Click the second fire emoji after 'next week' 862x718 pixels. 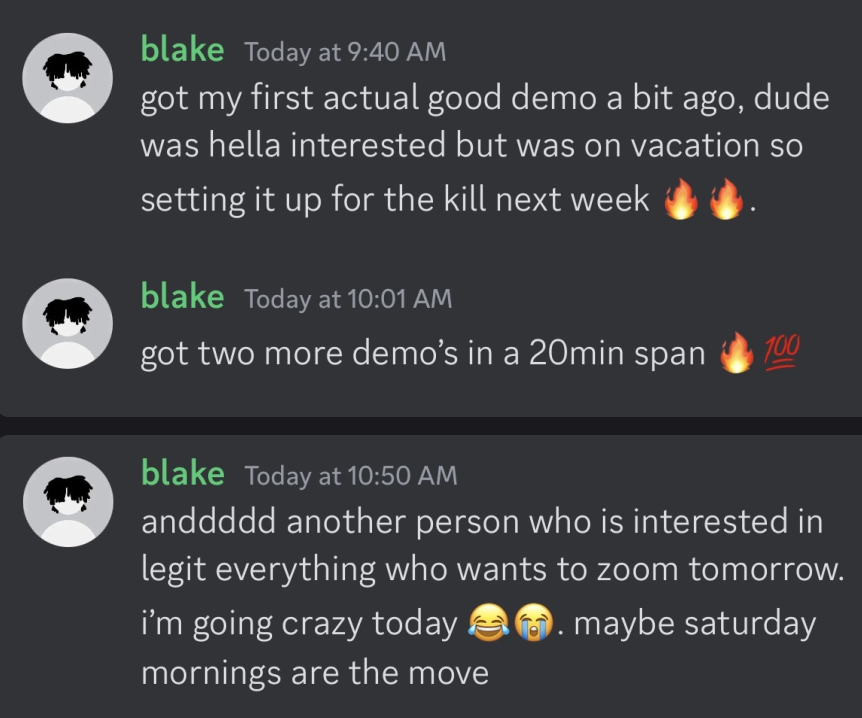pos(726,202)
